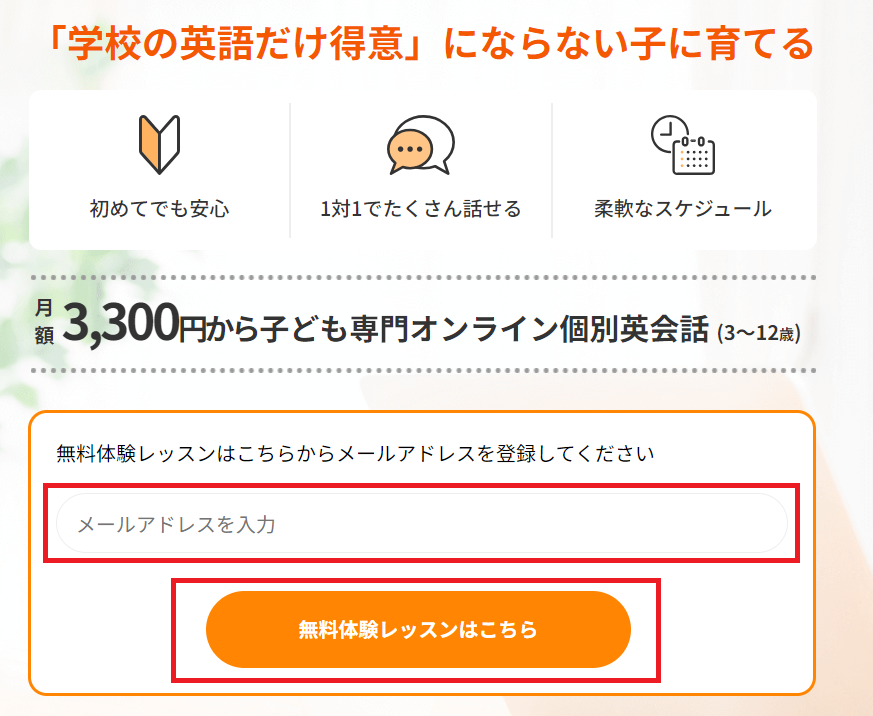The image size is (873, 716).
Task: Click the clock and calendar schedule icon
Action: [x=682, y=146]
